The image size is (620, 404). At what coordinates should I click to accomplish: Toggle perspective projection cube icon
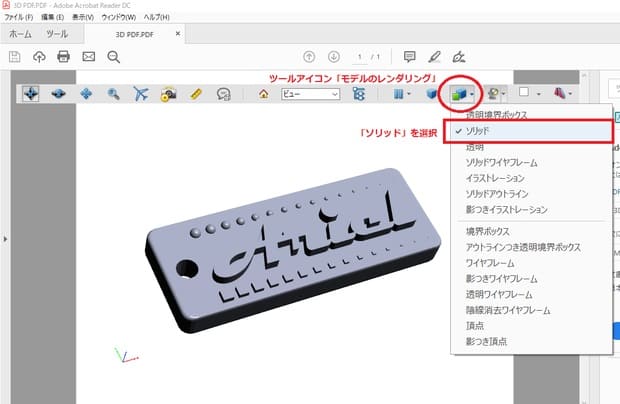click(432, 94)
